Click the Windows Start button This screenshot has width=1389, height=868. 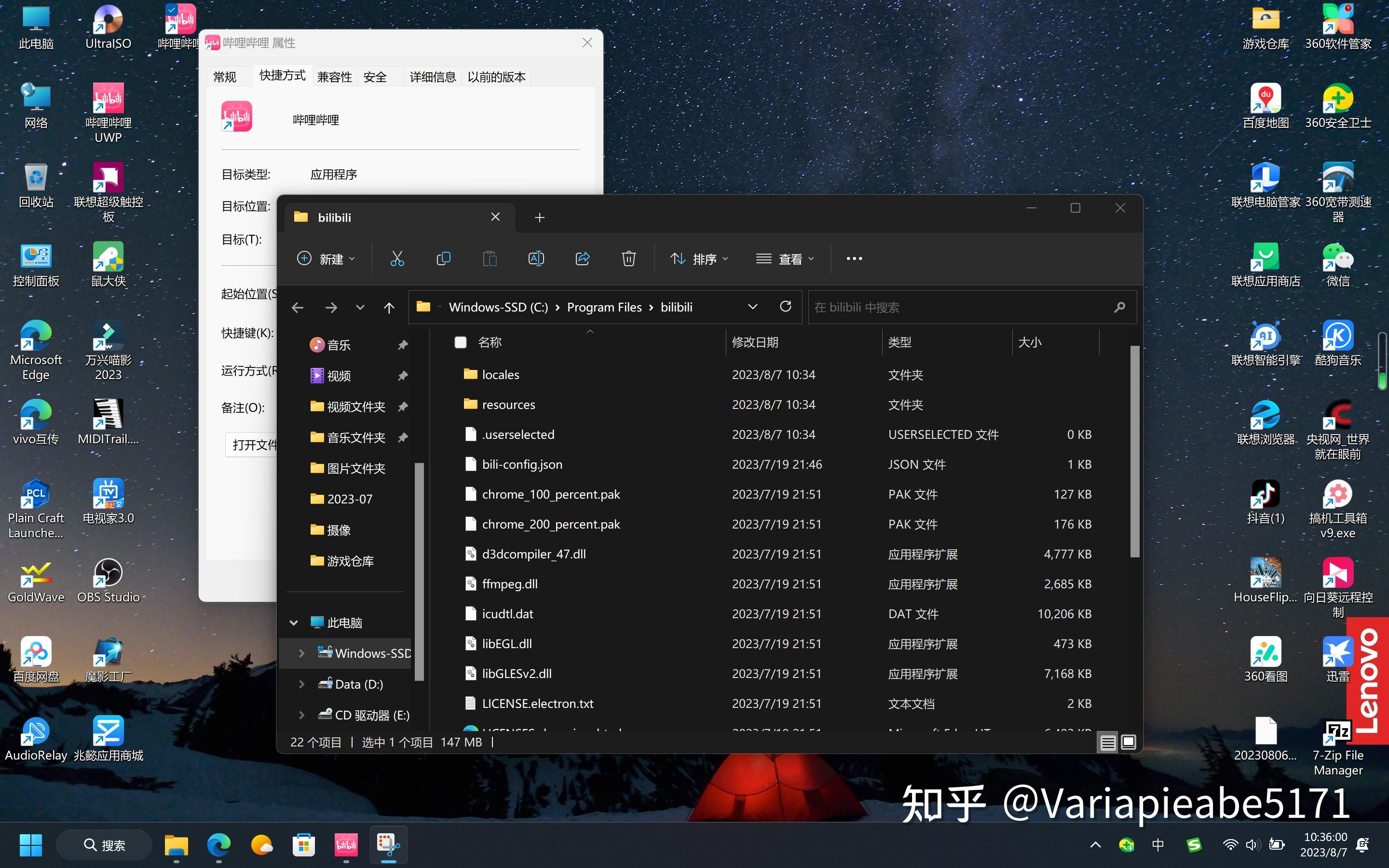point(31,845)
